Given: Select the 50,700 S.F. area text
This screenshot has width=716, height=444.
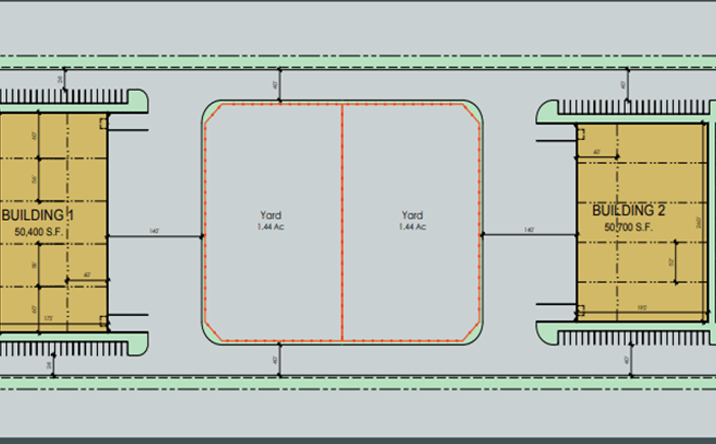Looking at the screenshot, I should (628, 227).
